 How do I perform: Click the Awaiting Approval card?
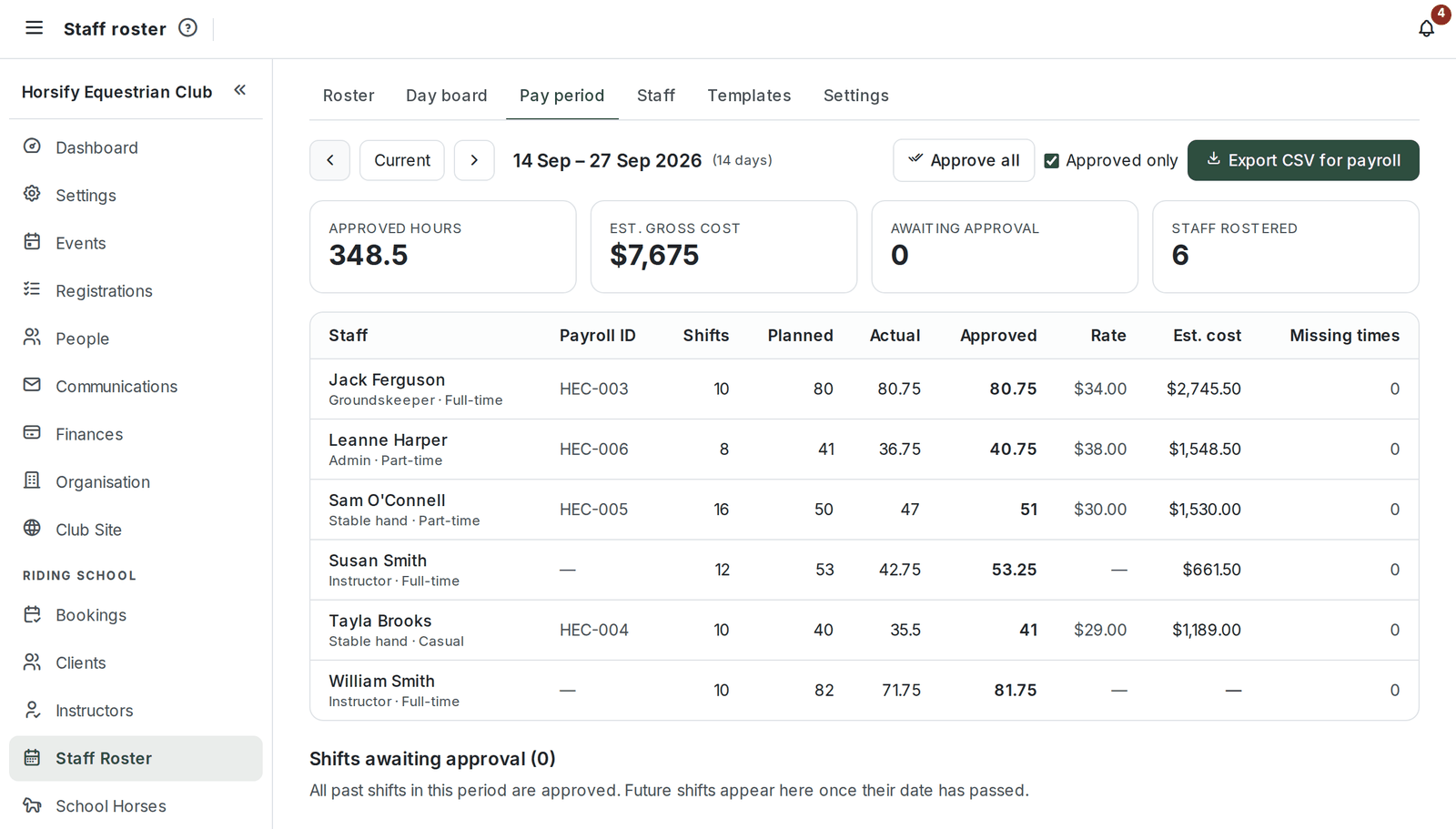pos(1005,247)
